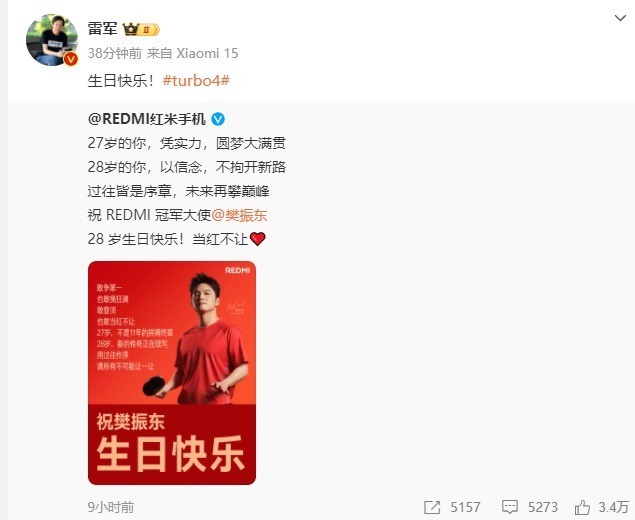Open original post's 9小时前 timestamp

pyautogui.click(x=111, y=507)
